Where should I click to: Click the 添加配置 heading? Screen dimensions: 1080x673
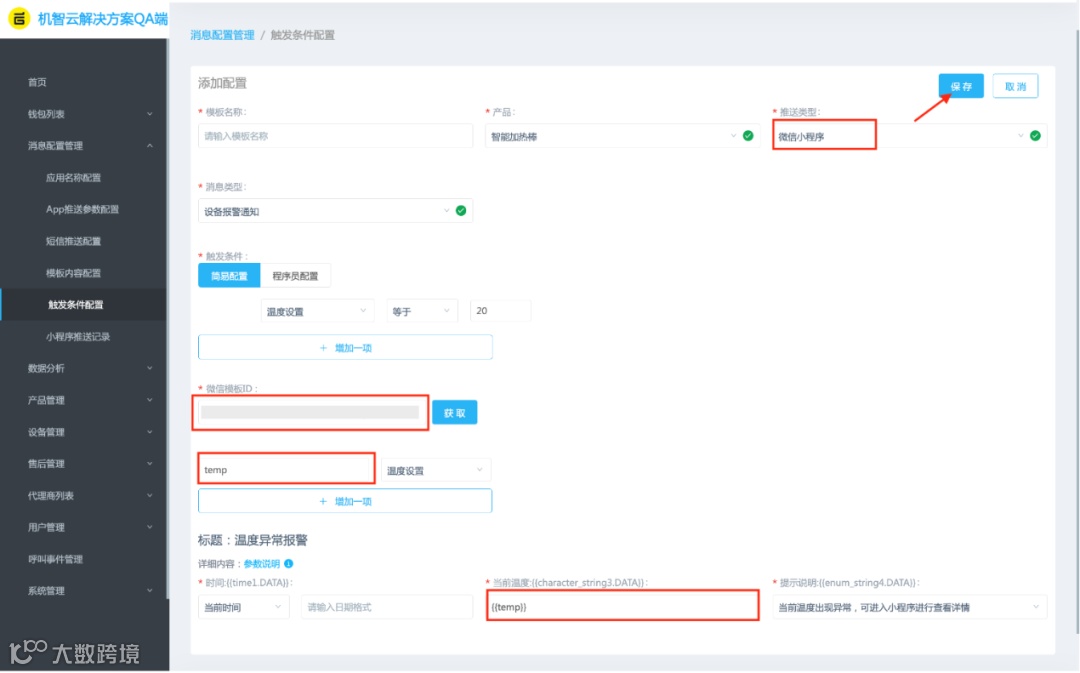222,83
